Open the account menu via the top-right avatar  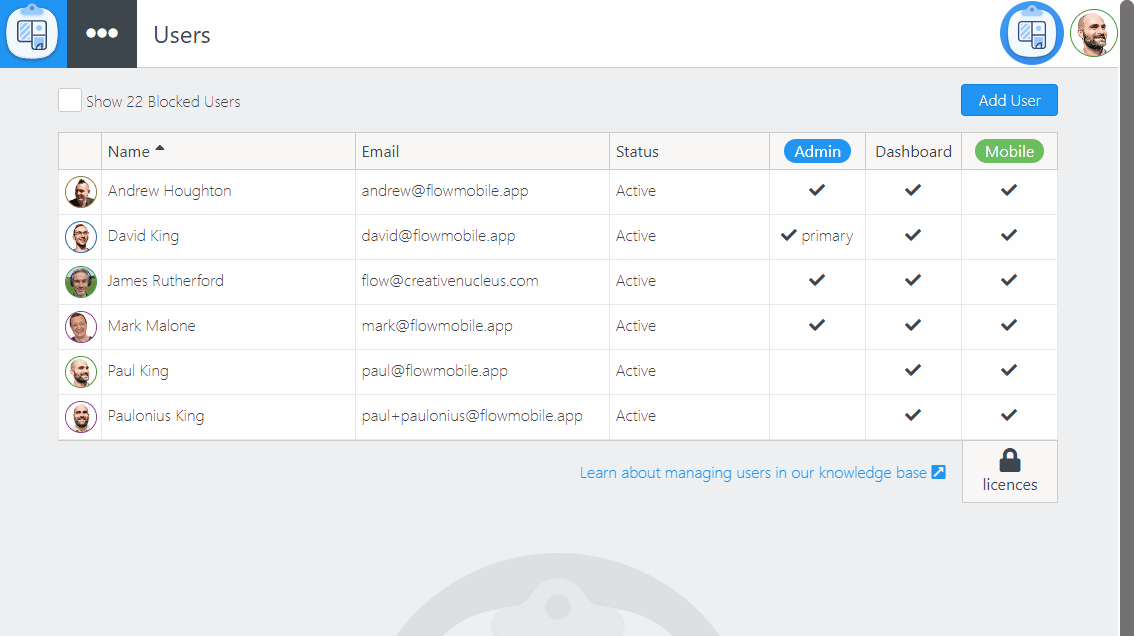pyautogui.click(x=1093, y=33)
